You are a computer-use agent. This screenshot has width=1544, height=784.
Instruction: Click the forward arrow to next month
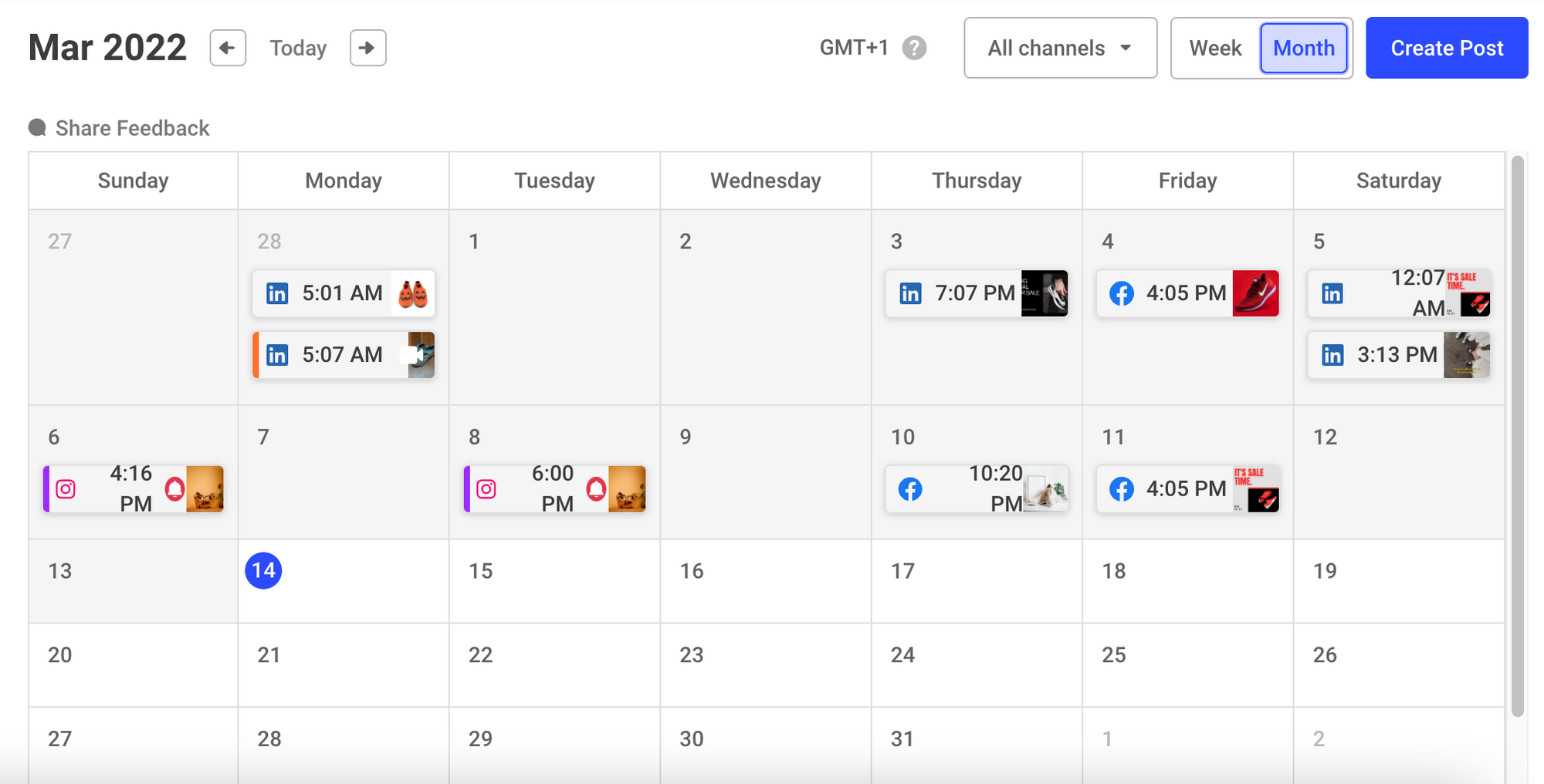tap(368, 48)
